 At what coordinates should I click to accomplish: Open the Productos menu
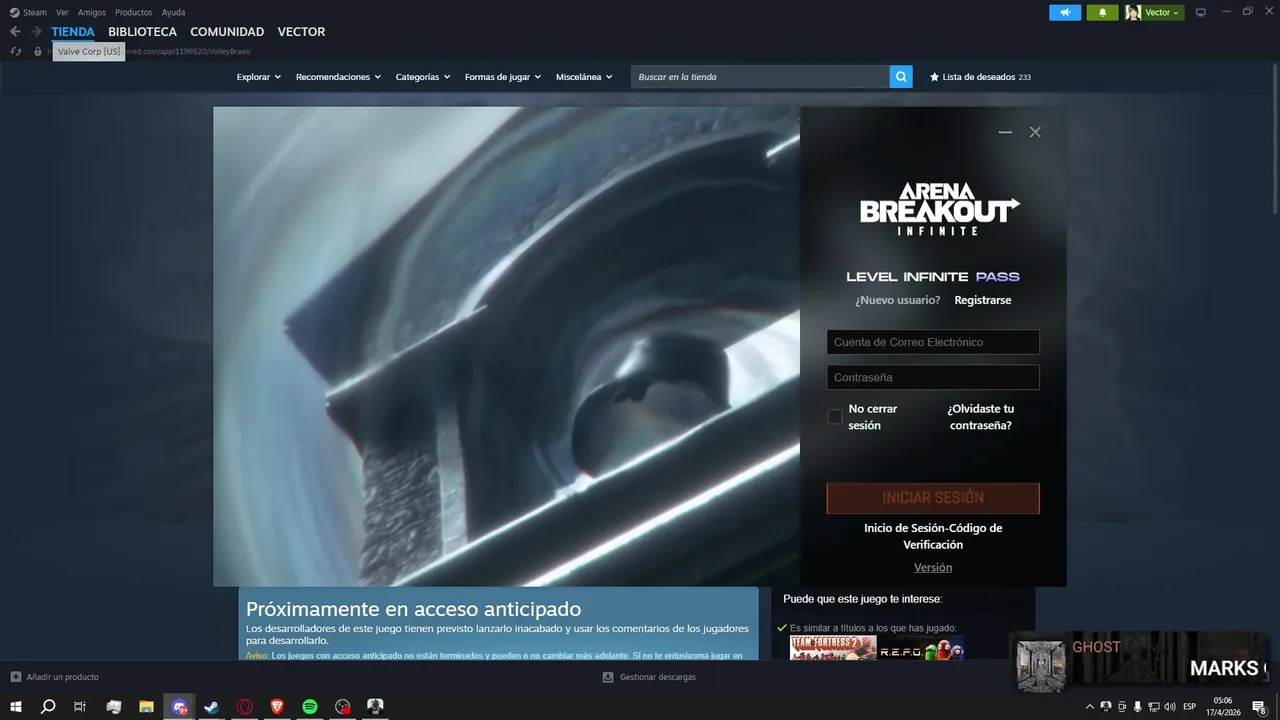[x=134, y=12]
